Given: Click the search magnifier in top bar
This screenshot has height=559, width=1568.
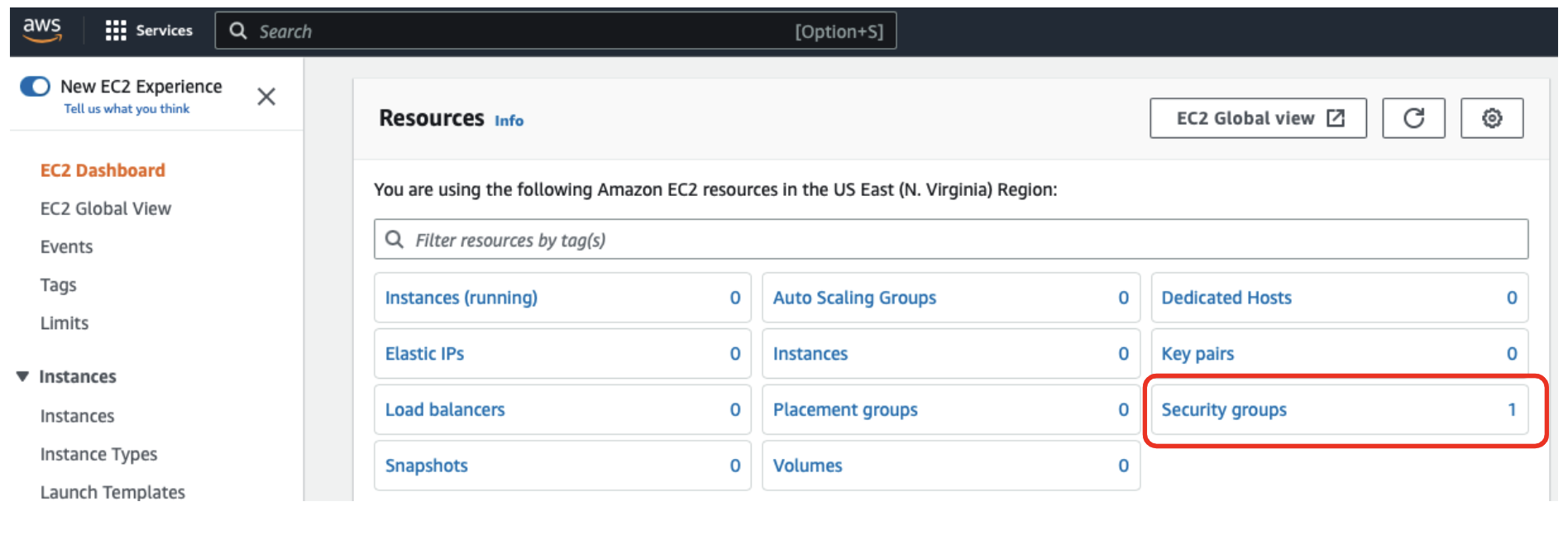Looking at the screenshot, I should tap(238, 31).
